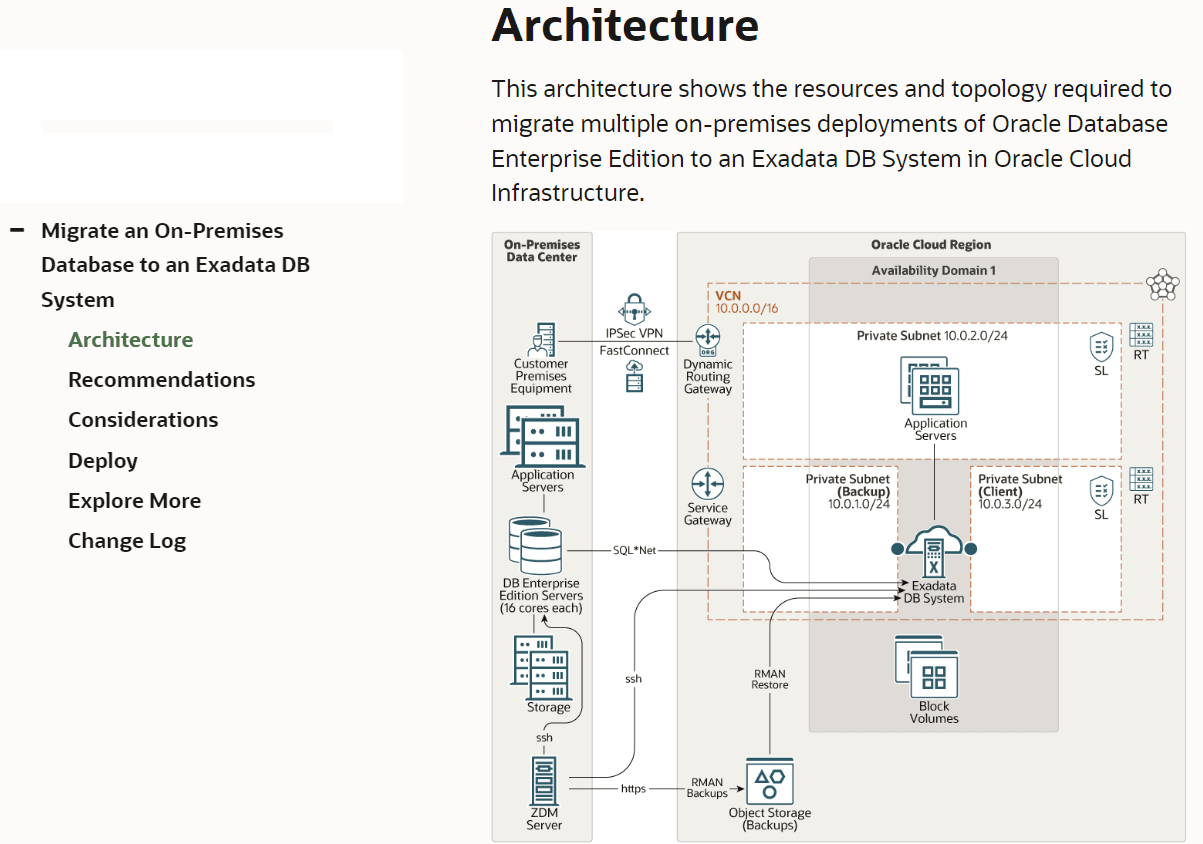The image size is (1203, 844).
Task: Open the Object Storage (Backups) icon
Action: click(x=769, y=782)
